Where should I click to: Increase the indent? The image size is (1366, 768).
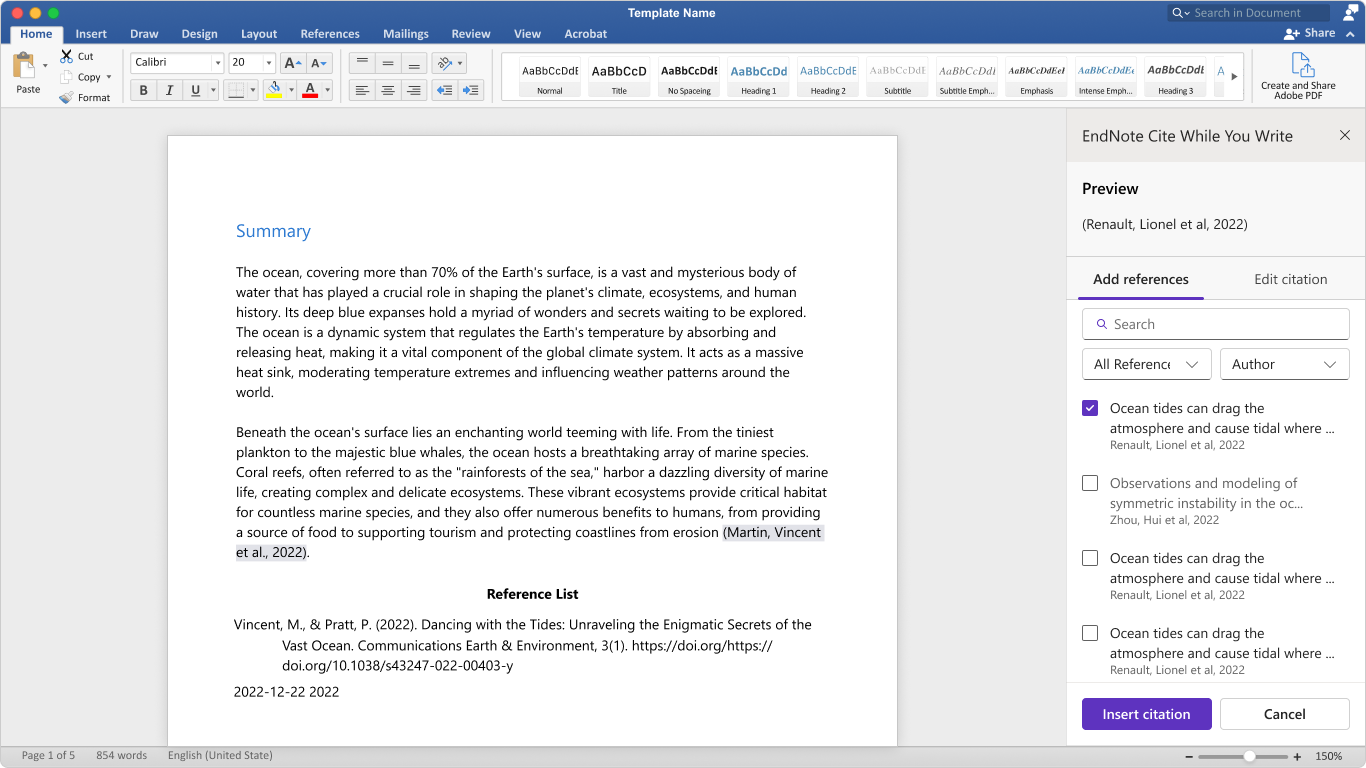click(x=471, y=90)
